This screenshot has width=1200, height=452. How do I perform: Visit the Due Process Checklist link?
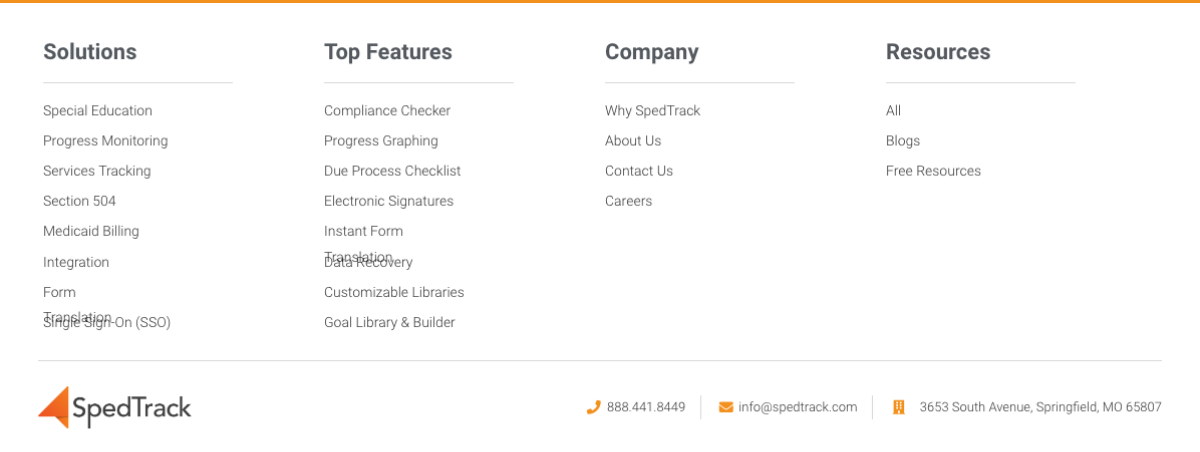(x=392, y=171)
